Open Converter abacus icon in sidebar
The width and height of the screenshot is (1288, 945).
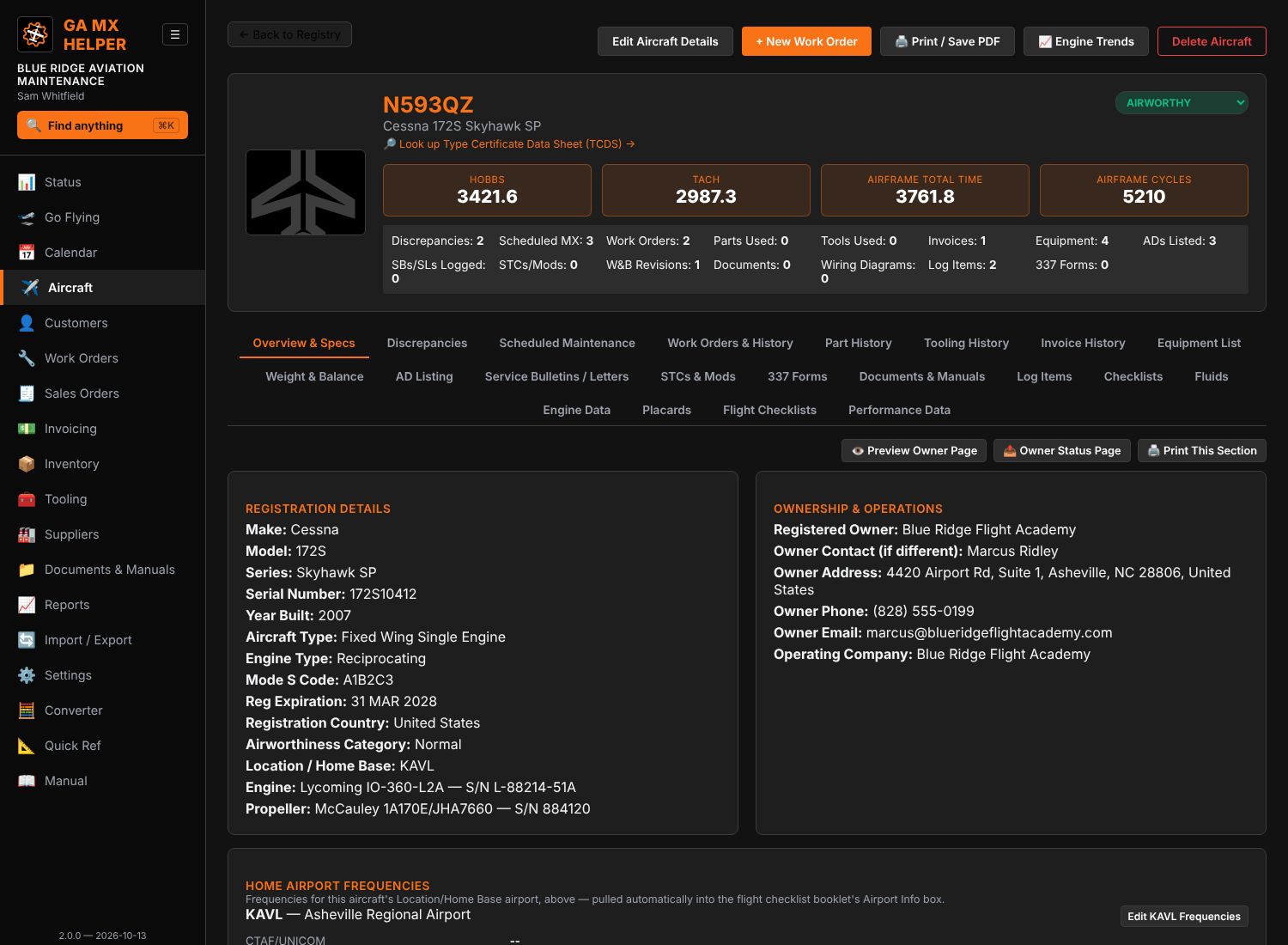[x=27, y=710]
